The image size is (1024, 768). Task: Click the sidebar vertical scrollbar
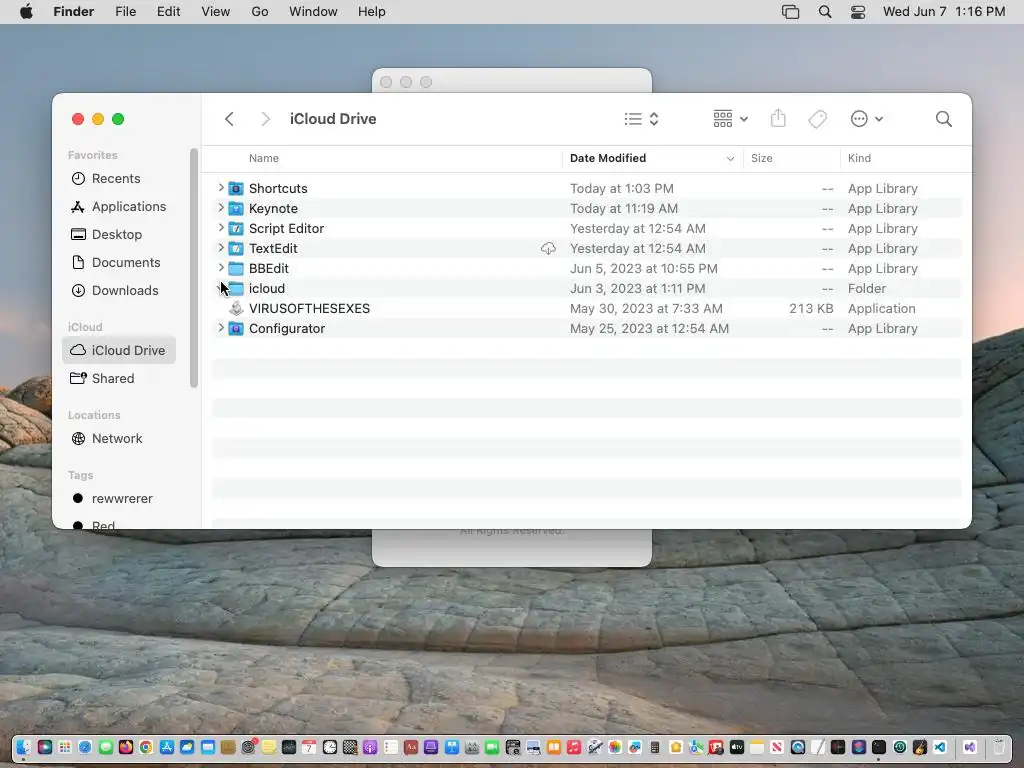coord(193,268)
